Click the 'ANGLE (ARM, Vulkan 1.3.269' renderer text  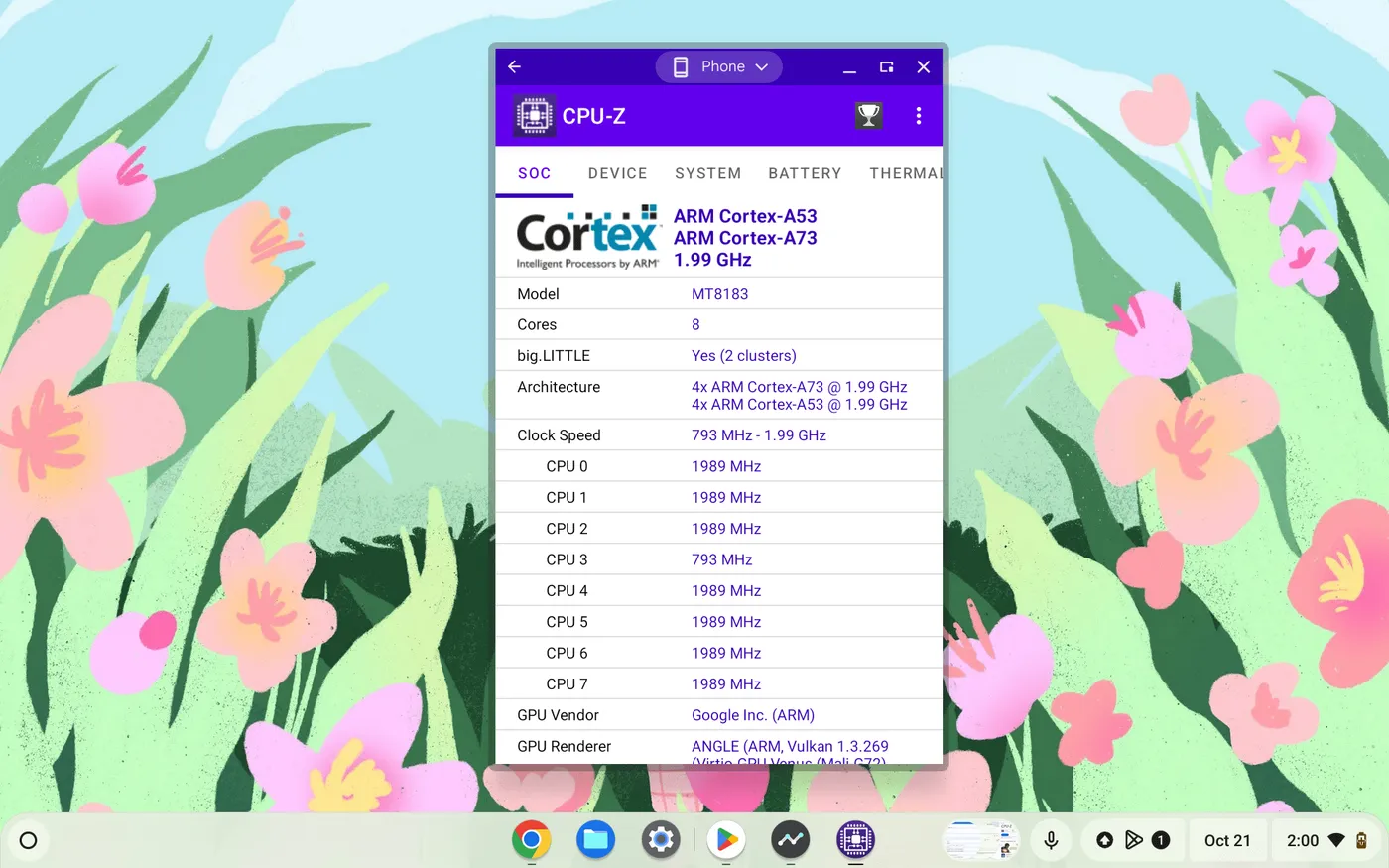tap(790, 746)
